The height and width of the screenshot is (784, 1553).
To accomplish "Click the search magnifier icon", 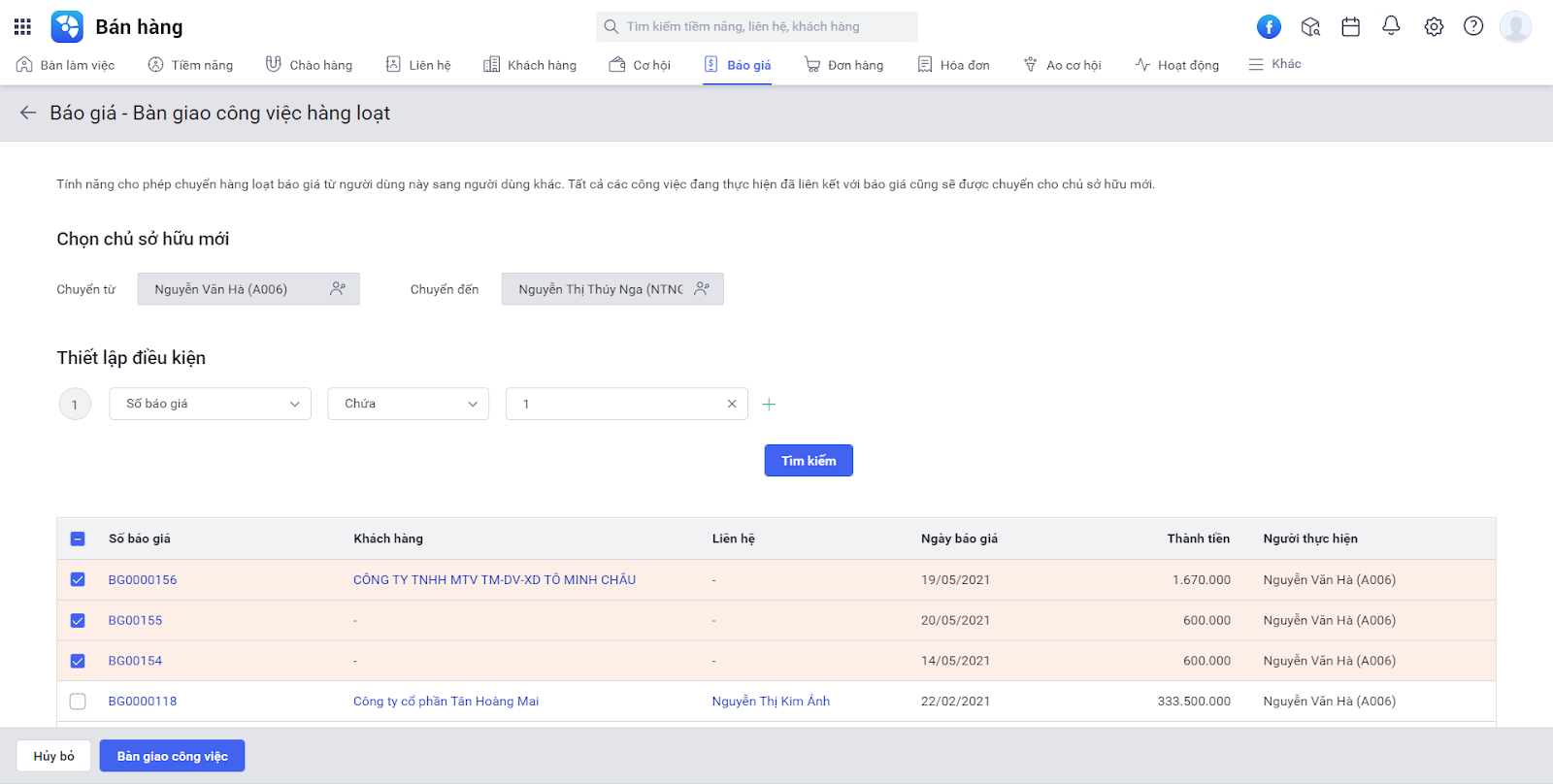I will [611, 27].
